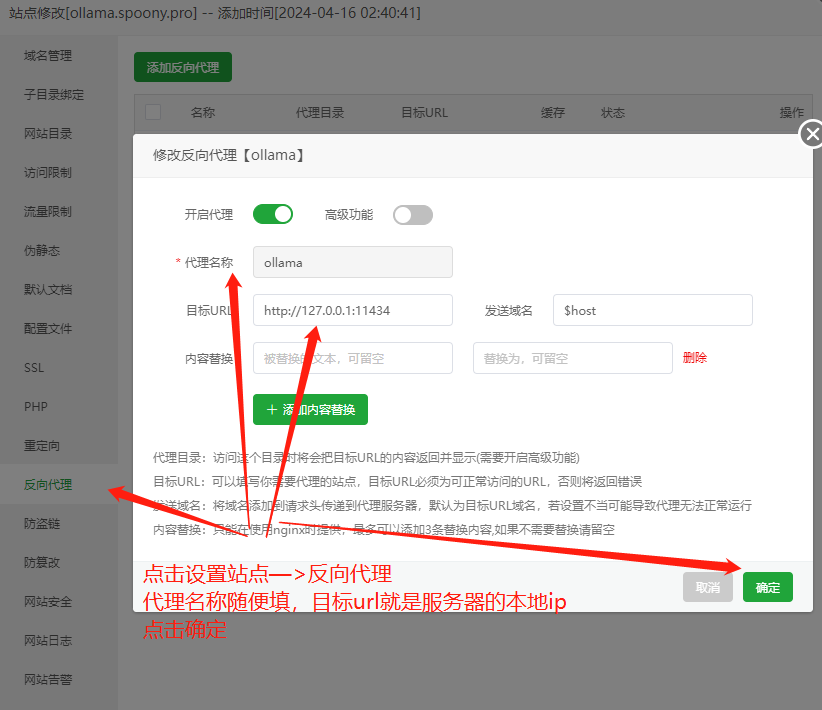Close the reverse proxy edit dialog
This screenshot has width=822, height=710.
click(x=812, y=134)
